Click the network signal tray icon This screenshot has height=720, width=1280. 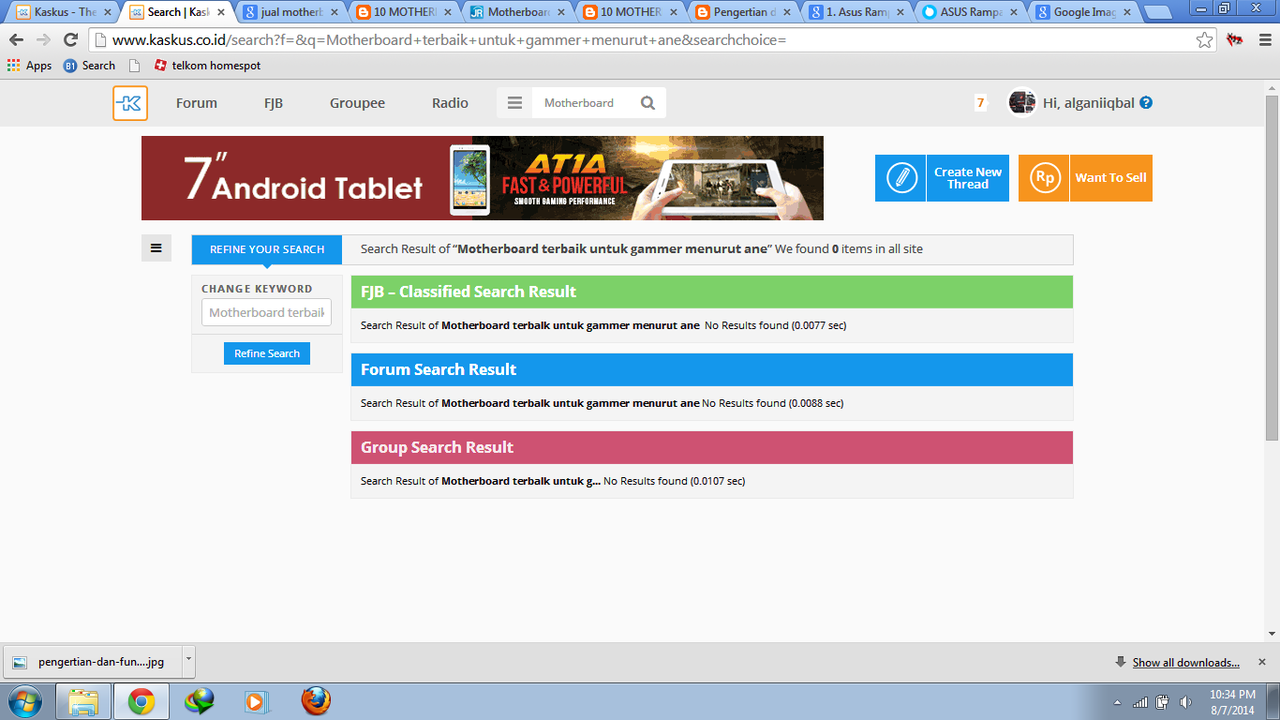[1141, 702]
